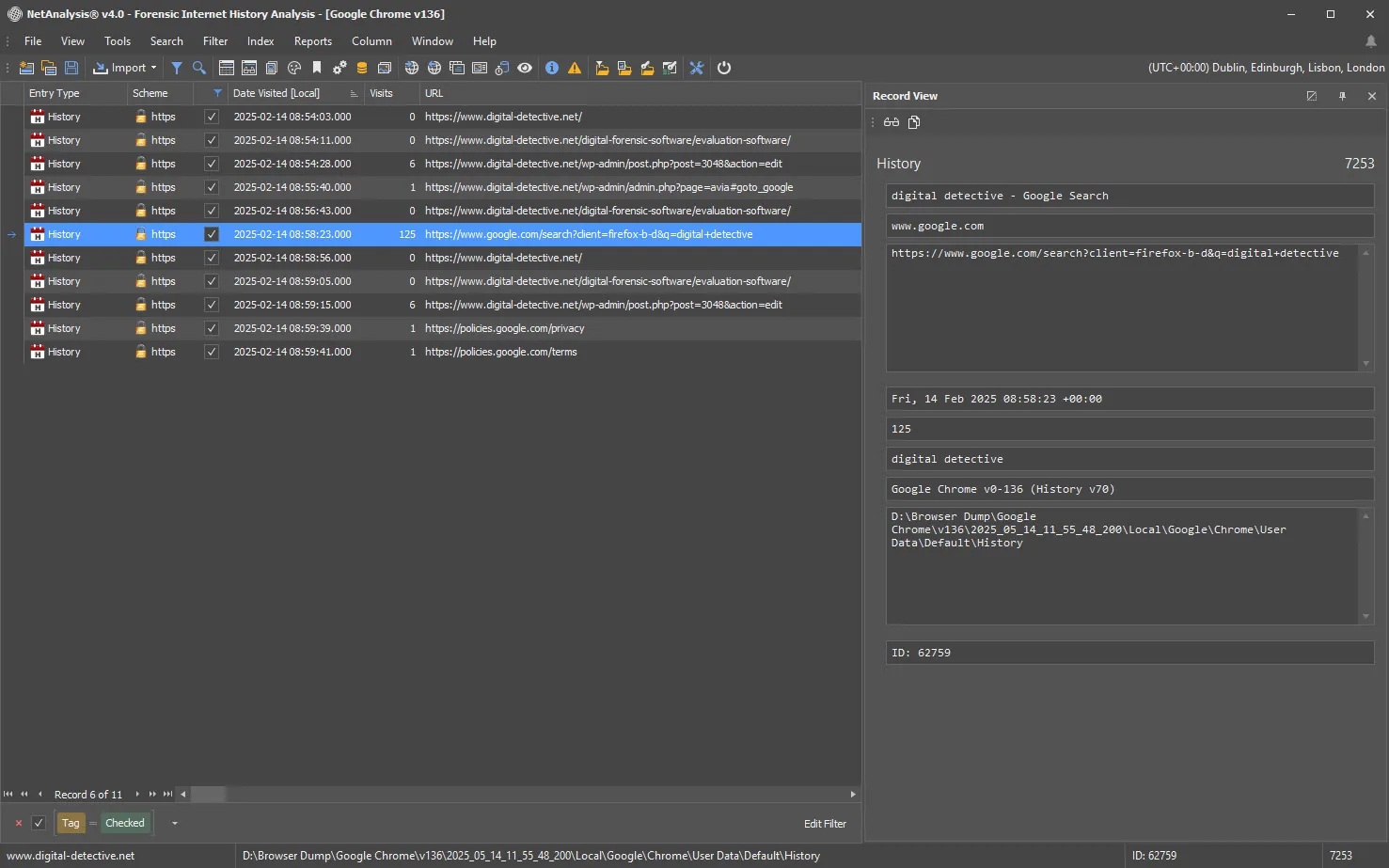Image resolution: width=1389 pixels, height=868 pixels.
Task: Click the two-gears icon in the toolbar
Action: pyautogui.click(x=339, y=68)
